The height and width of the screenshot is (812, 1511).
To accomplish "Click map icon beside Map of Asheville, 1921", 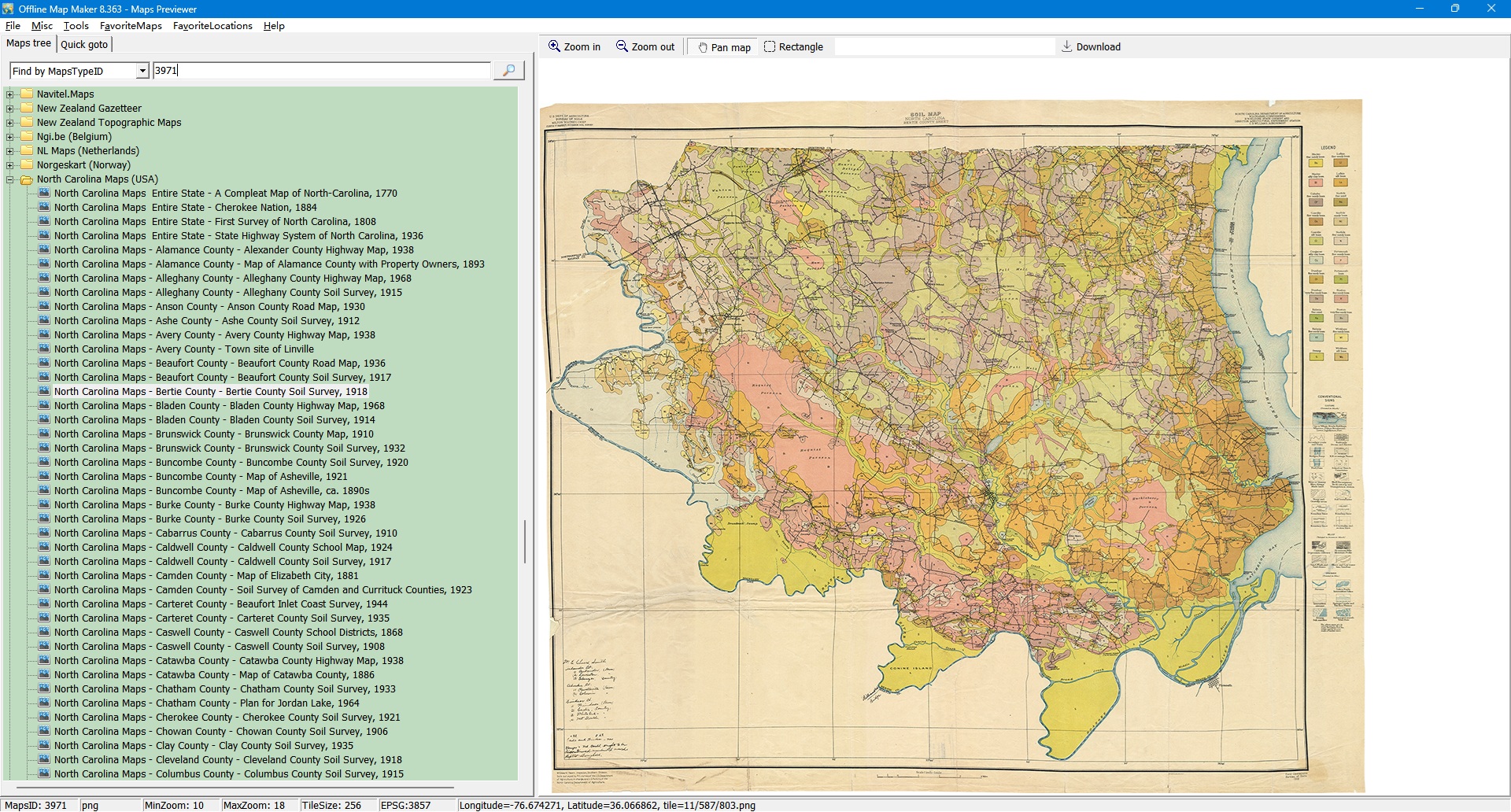I will [45, 477].
